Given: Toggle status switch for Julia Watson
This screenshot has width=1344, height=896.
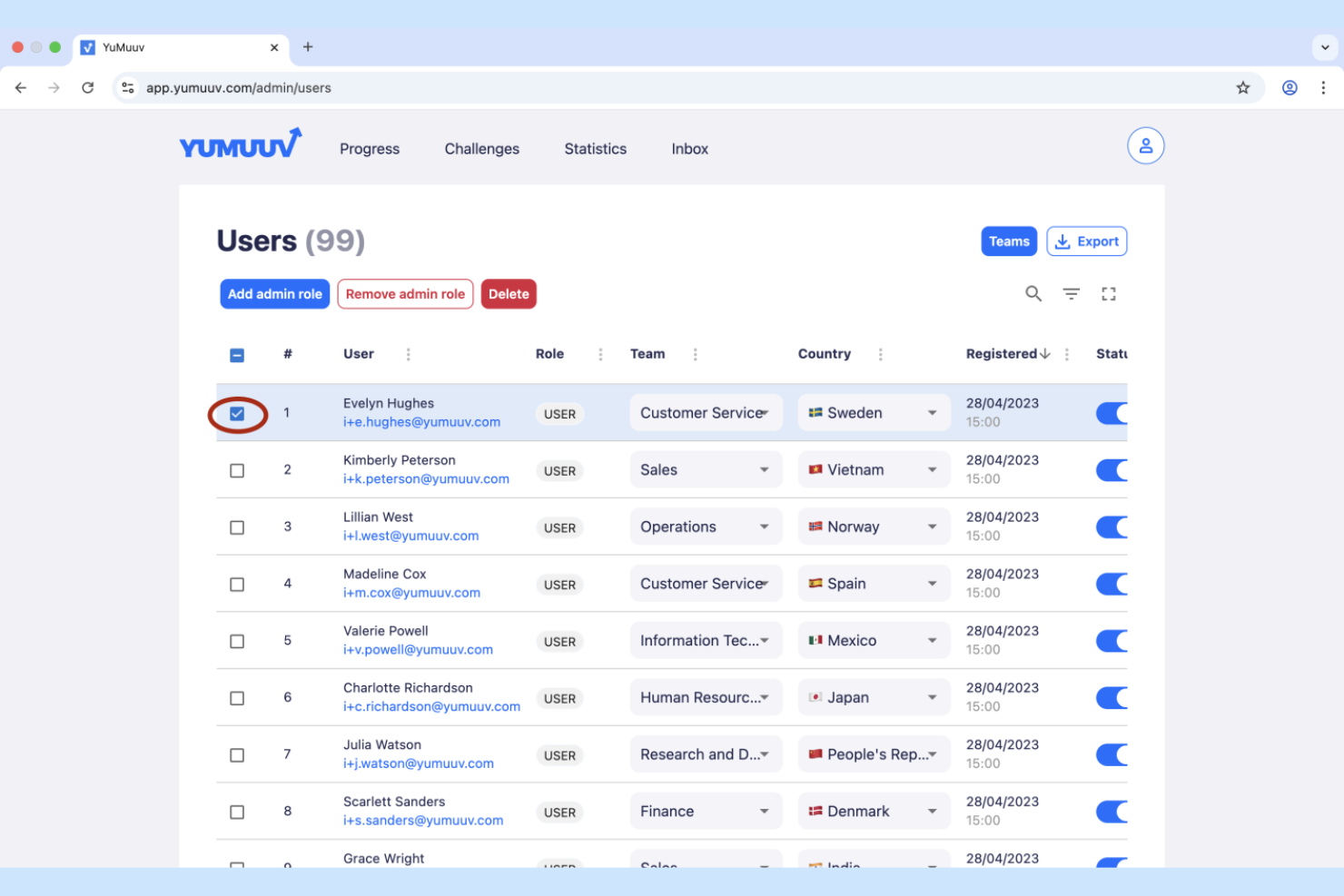Looking at the screenshot, I should (x=1112, y=754).
